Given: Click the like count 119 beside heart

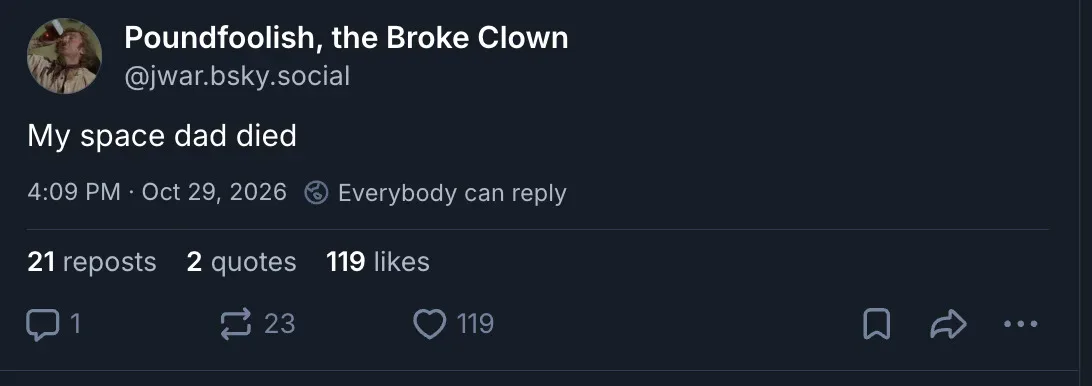Looking at the screenshot, I should [x=475, y=324].
